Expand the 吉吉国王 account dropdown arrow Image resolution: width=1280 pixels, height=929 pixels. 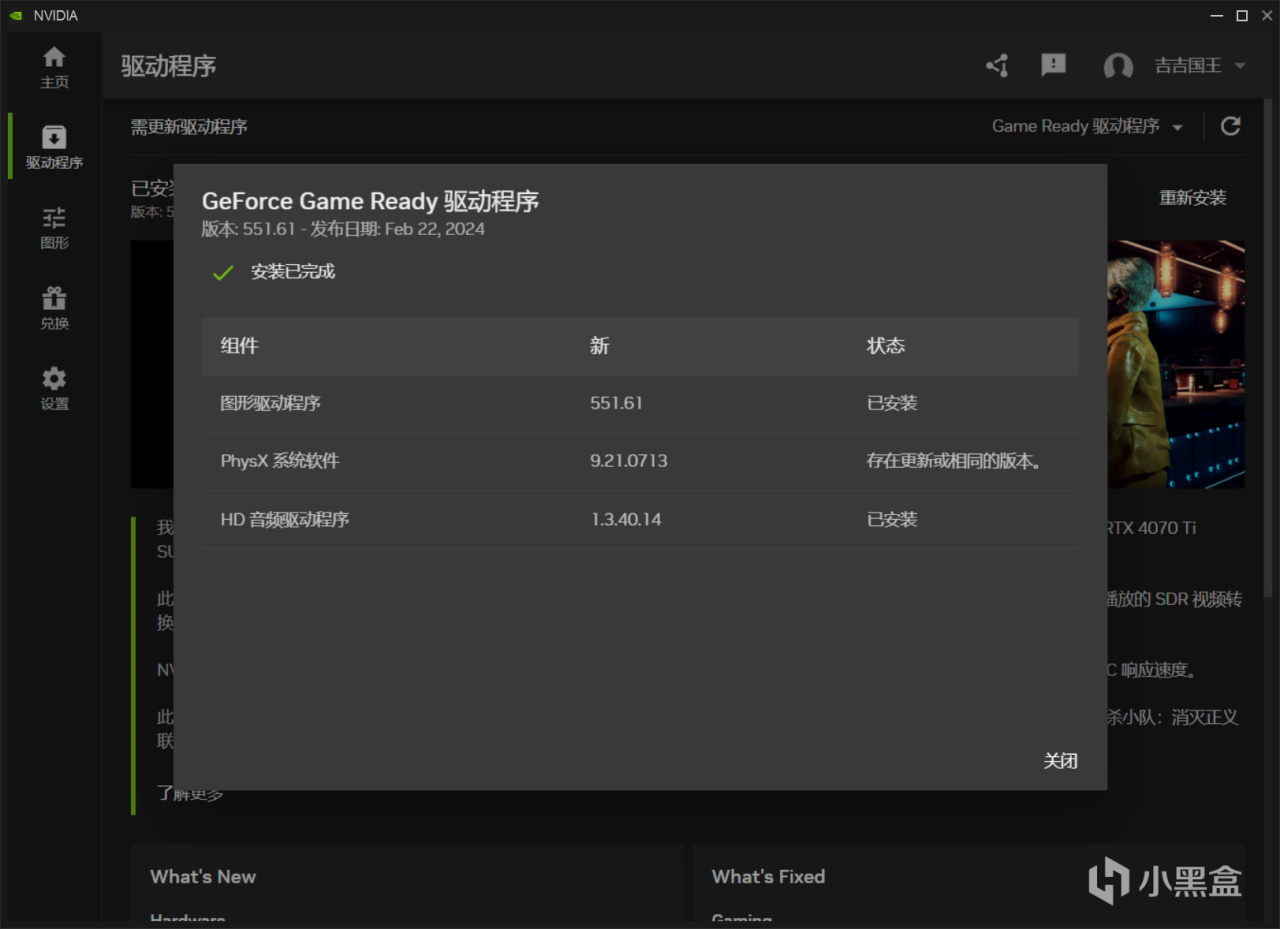(x=1240, y=66)
